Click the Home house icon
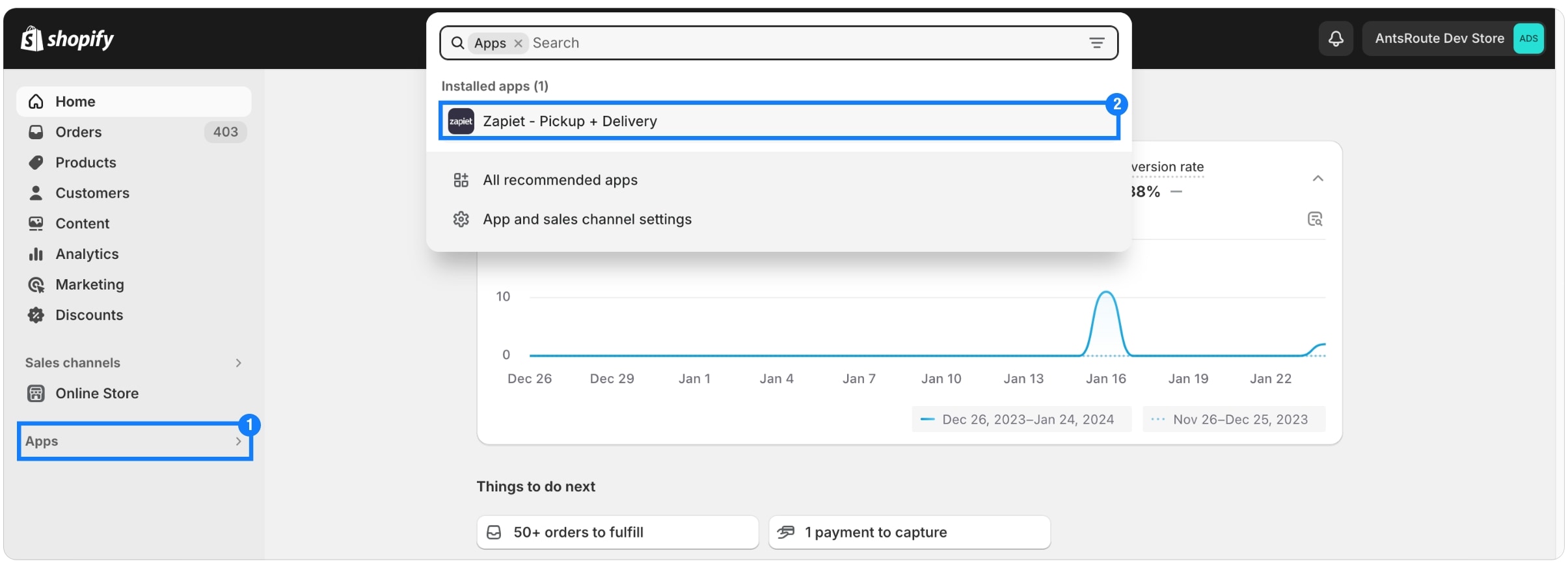This screenshot has width=1568, height=568. pyautogui.click(x=36, y=101)
